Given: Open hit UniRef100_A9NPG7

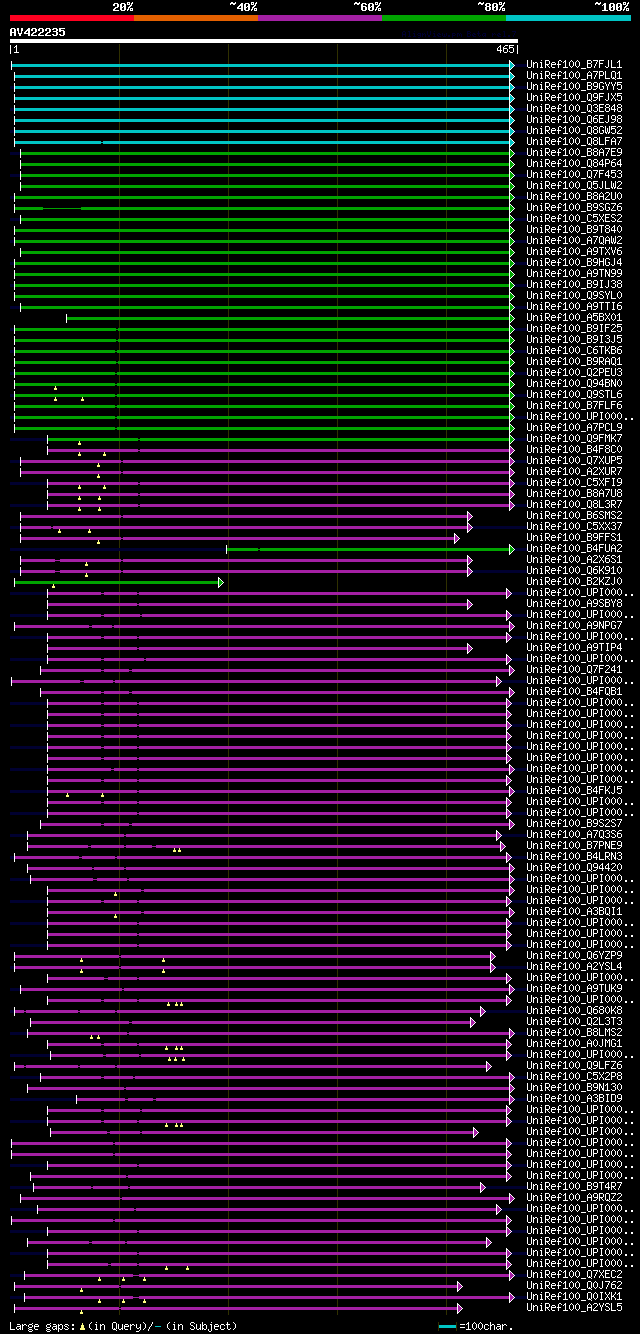Looking at the screenshot, I should 574,625.
